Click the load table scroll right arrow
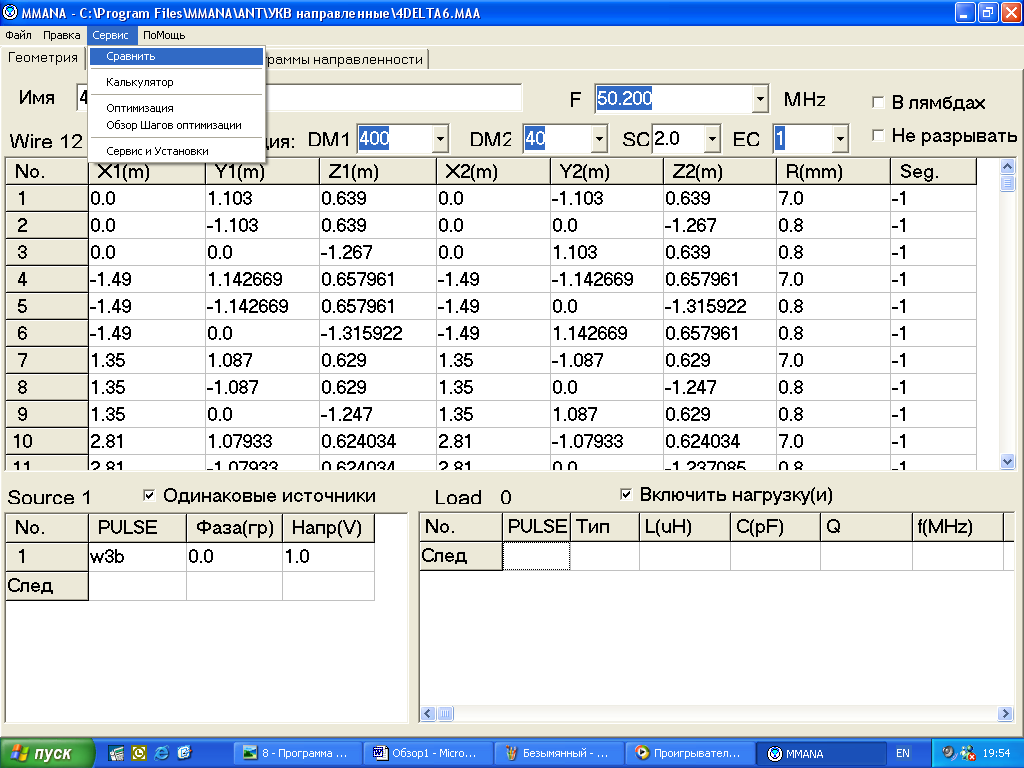Image resolution: width=1024 pixels, height=768 pixels. 1005,714
